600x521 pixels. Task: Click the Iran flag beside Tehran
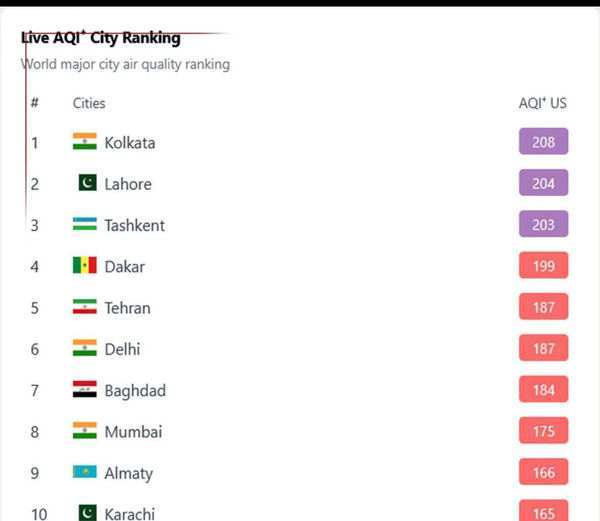(x=85, y=307)
